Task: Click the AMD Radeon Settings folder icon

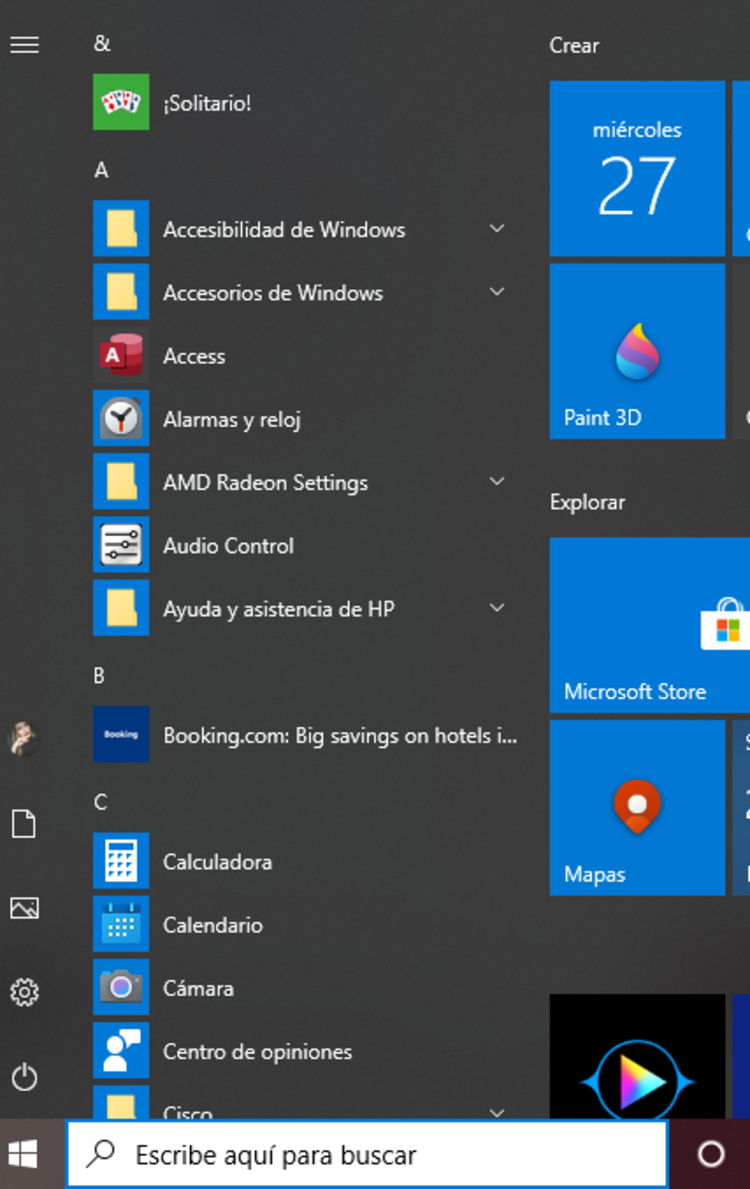Action: (x=121, y=482)
